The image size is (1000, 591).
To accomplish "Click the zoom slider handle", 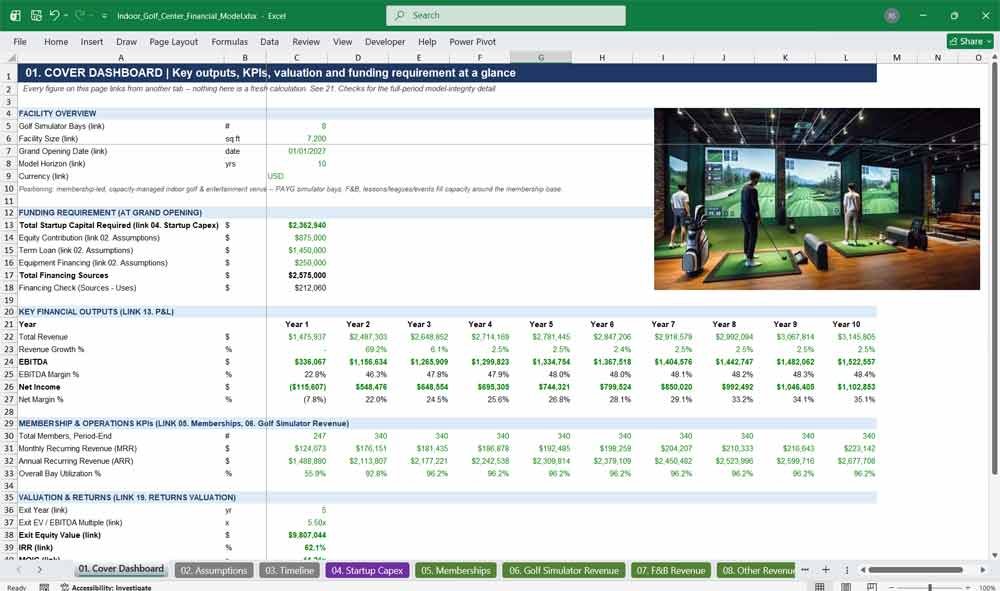I will coord(930,587).
